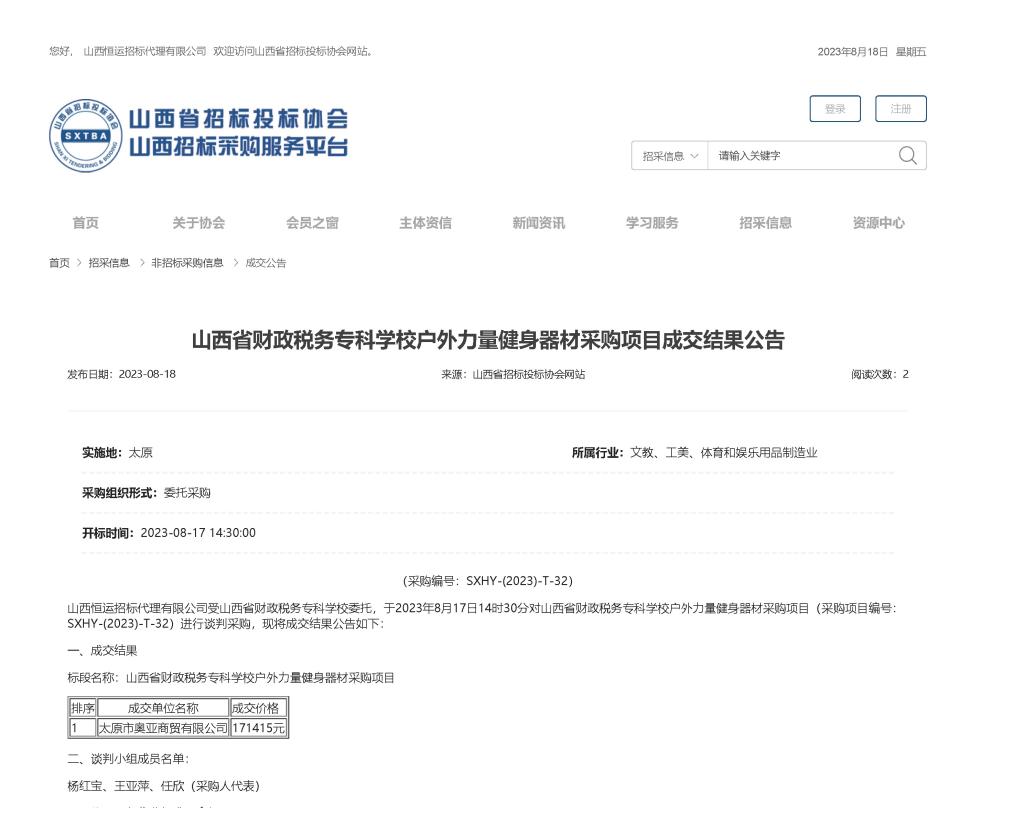This screenshot has width=1024, height=835.
Task: Click the 成交公告 breadcrumb link
Action: point(266,263)
